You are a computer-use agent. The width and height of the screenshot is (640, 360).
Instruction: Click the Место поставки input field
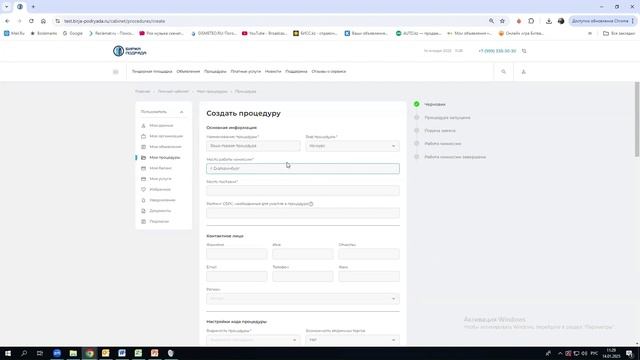(x=303, y=191)
